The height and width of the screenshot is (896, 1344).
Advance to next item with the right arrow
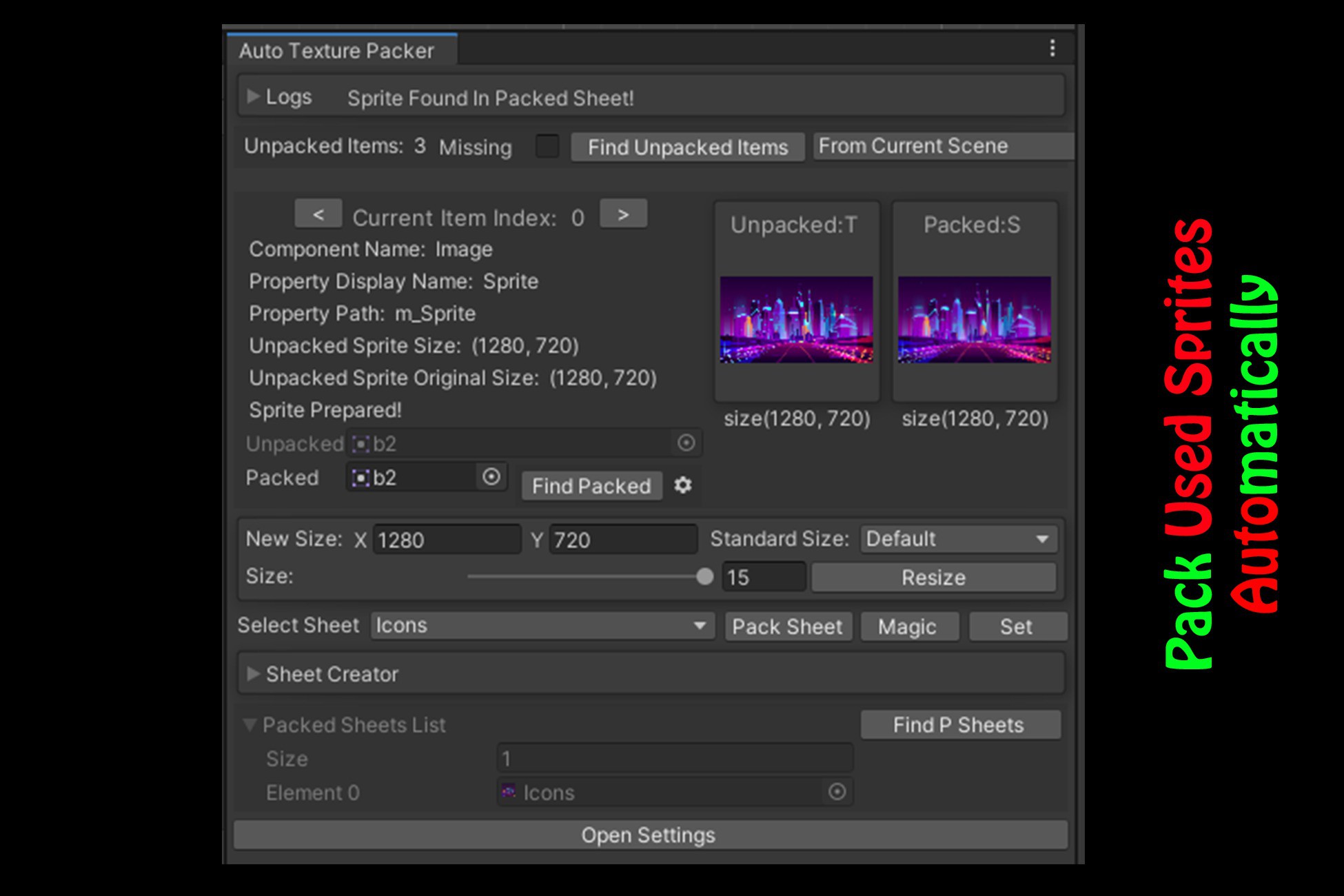pos(623,214)
